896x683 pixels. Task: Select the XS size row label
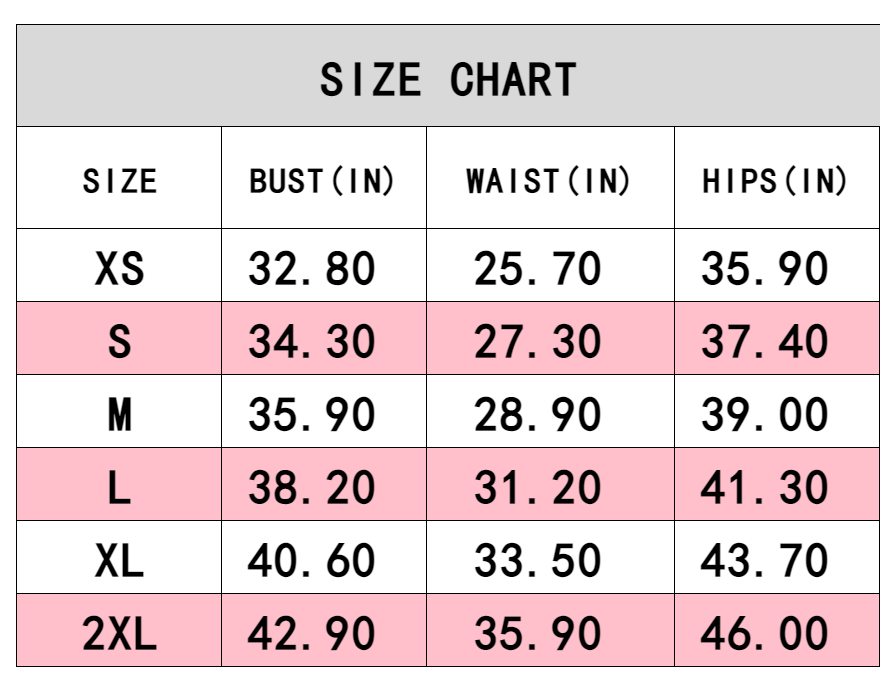point(120,268)
